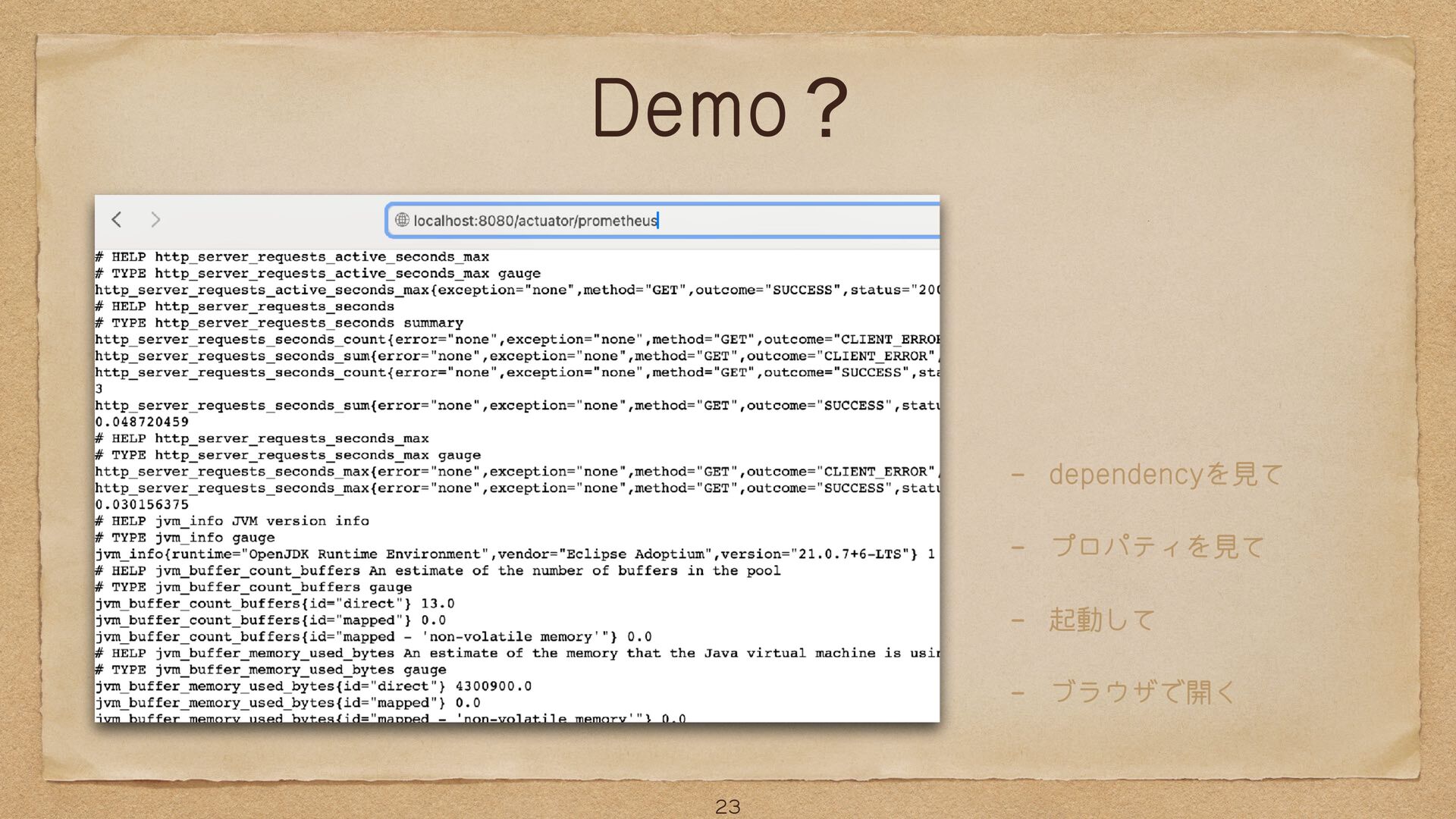Screen dimensions: 1456x819
Task: Click the '# TYPE jvm_info gauge' line
Action: [185, 538]
